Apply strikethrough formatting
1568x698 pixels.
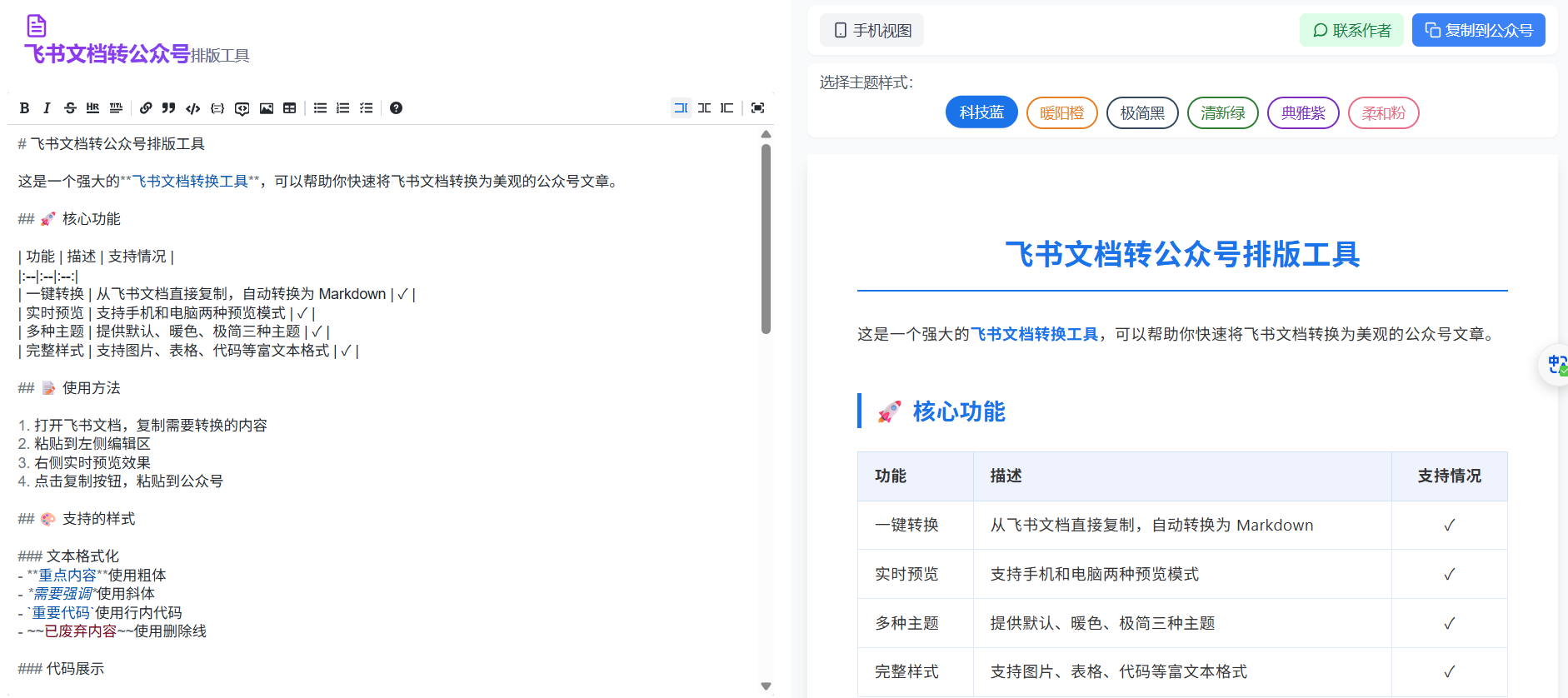(70, 108)
